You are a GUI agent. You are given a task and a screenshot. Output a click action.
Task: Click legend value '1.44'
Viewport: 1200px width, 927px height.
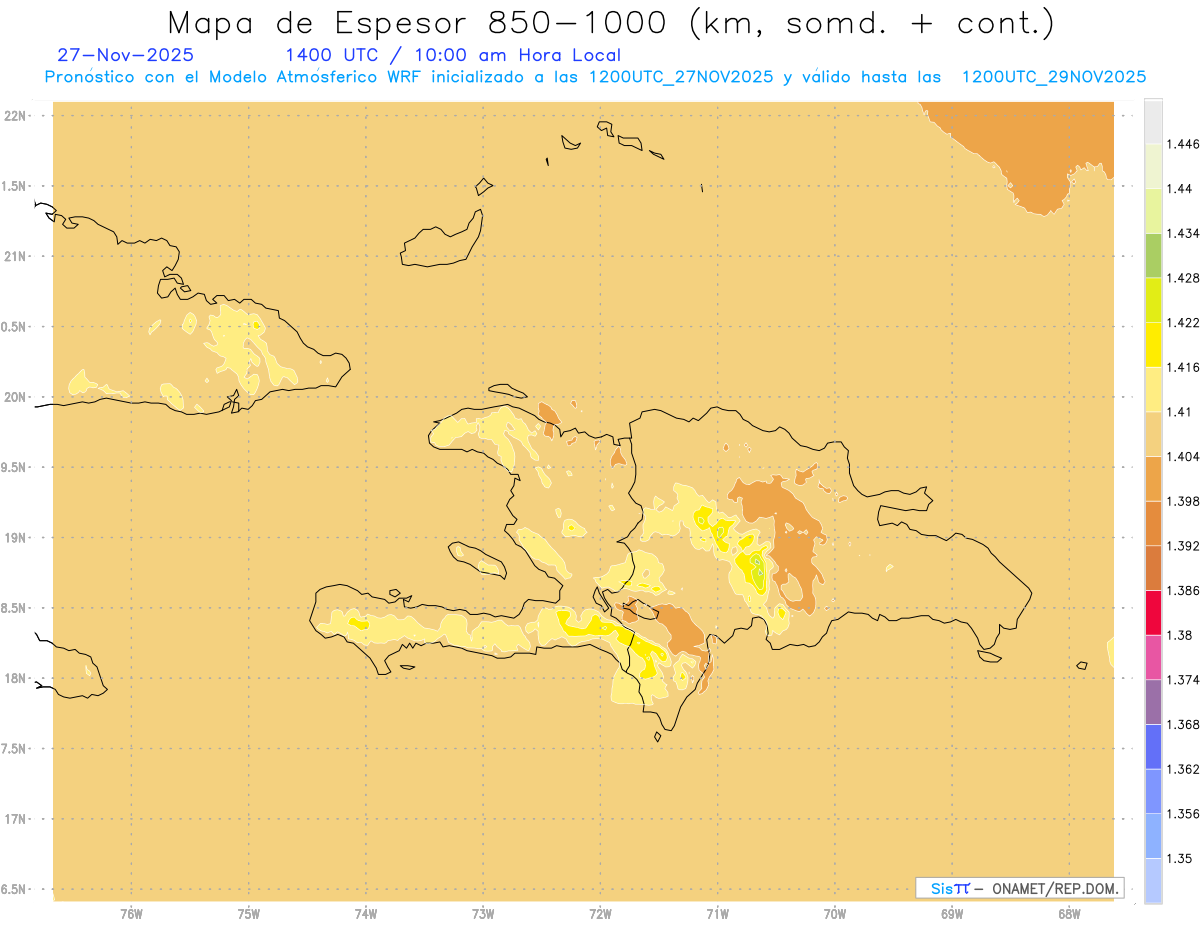pyautogui.click(x=1180, y=188)
